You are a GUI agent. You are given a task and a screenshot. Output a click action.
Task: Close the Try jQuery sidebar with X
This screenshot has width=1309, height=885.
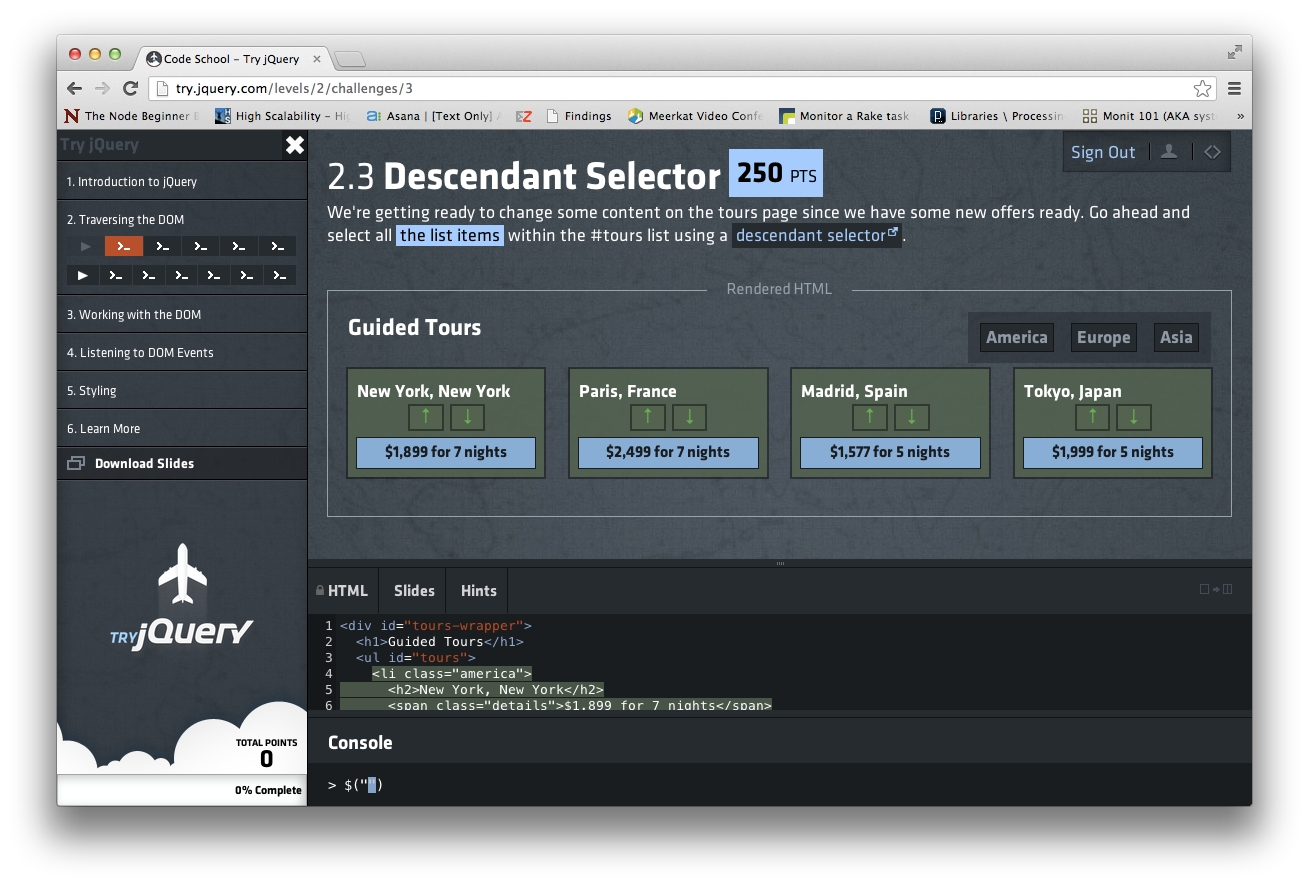click(294, 146)
